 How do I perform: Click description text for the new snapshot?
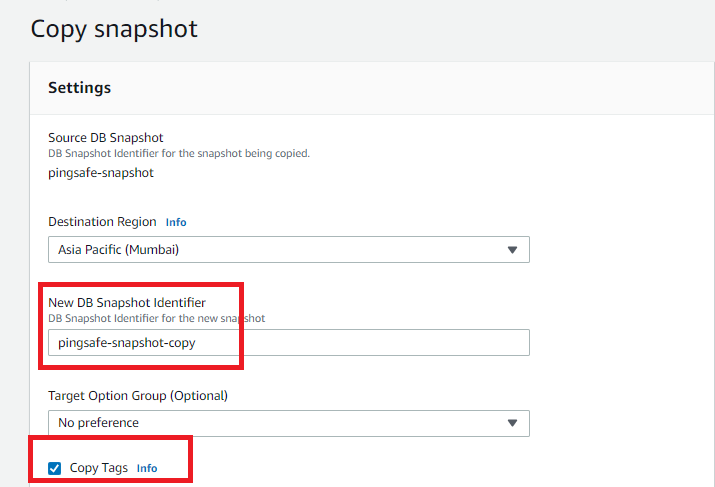pyautogui.click(x=156, y=318)
